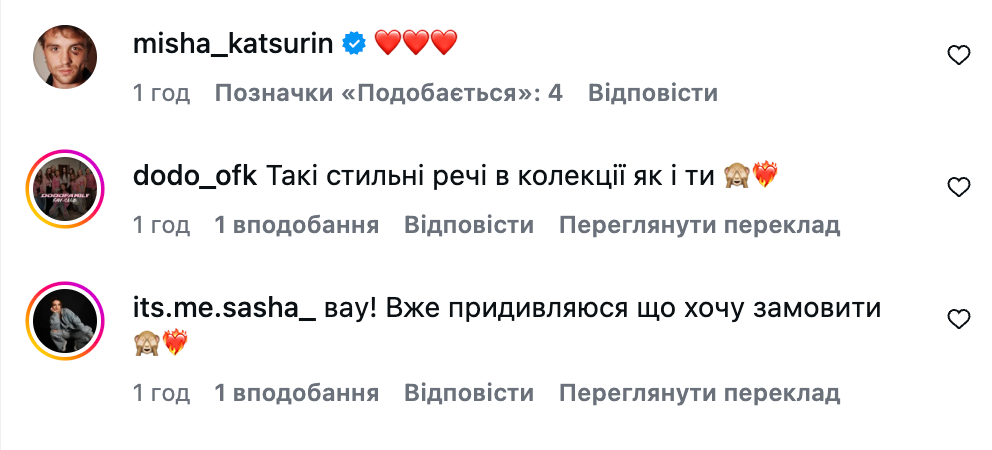Like its.me.sasha_'s comment with the heart icon
This screenshot has width=992, height=450.
tap(958, 320)
